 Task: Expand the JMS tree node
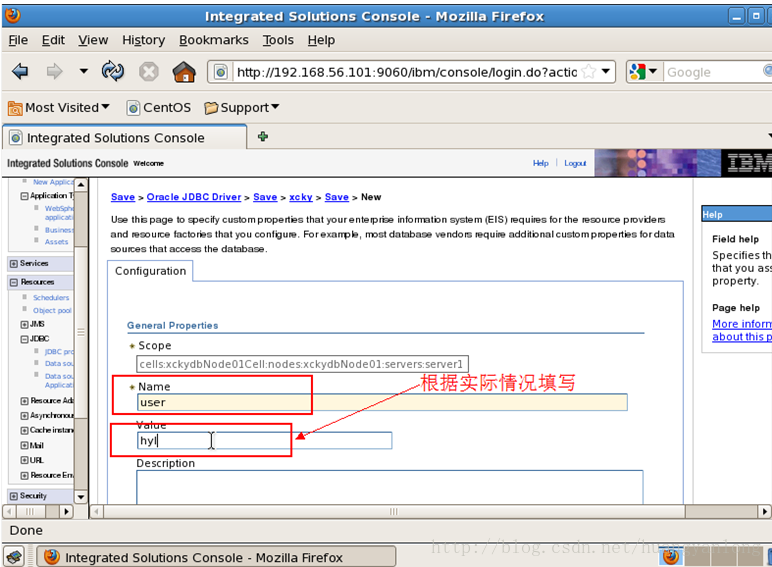[24, 324]
